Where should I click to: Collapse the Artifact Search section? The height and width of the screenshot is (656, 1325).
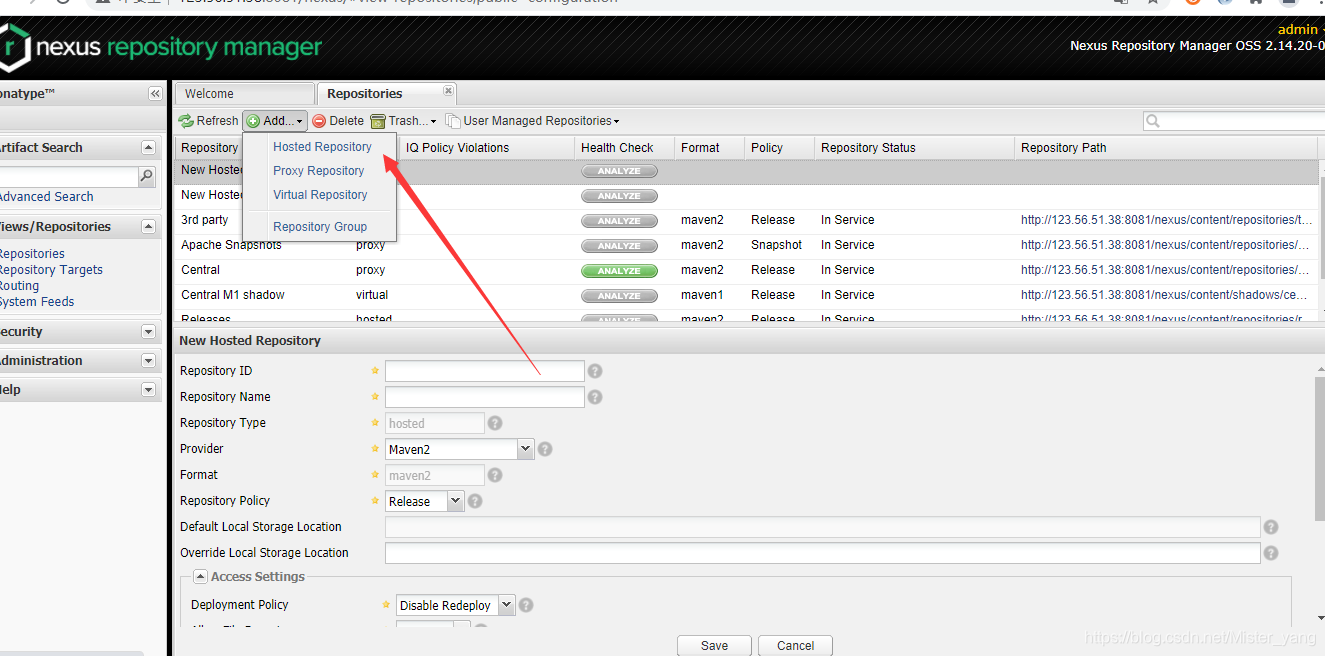point(149,148)
